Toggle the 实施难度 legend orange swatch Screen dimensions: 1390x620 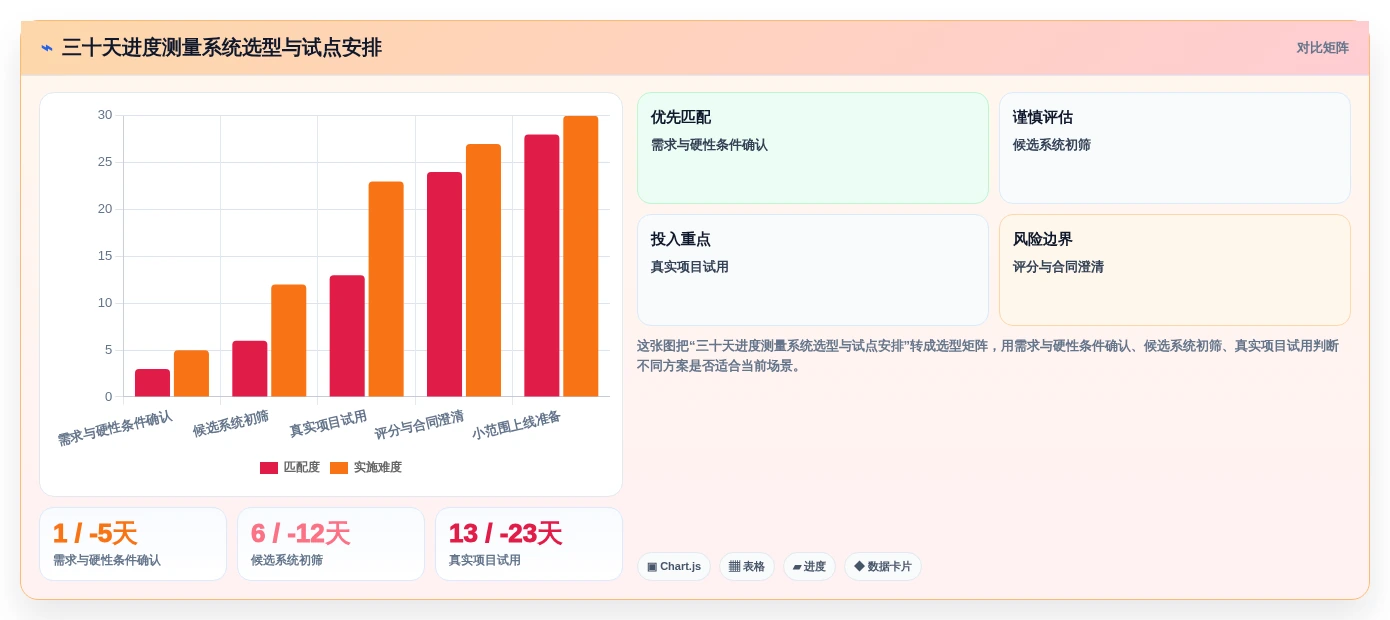click(339, 467)
